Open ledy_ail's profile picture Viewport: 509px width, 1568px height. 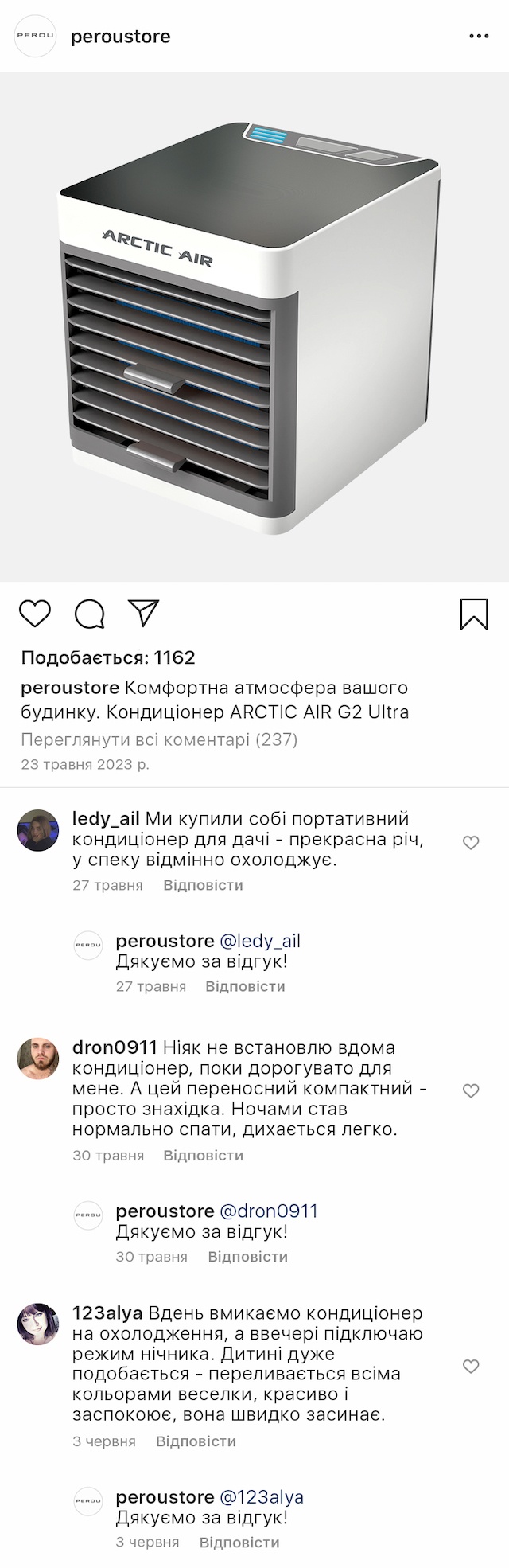click(x=38, y=830)
